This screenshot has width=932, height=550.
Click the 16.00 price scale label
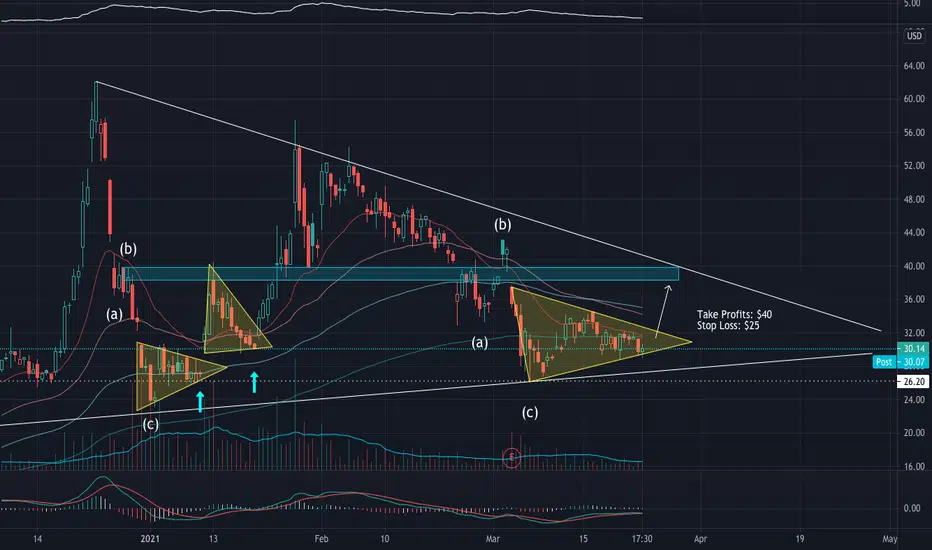[x=914, y=467]
